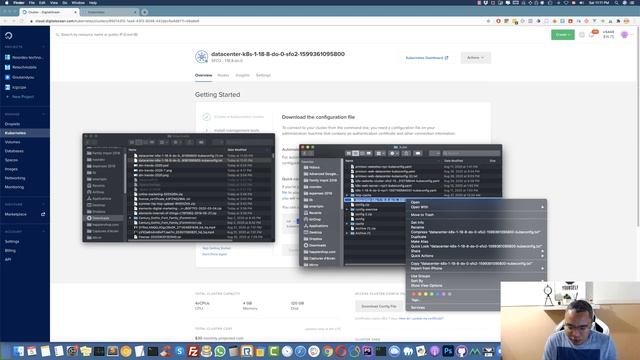The image size is (640, 360).
Task: Apply red tag color in context menu
Action: tap(413, 294)
